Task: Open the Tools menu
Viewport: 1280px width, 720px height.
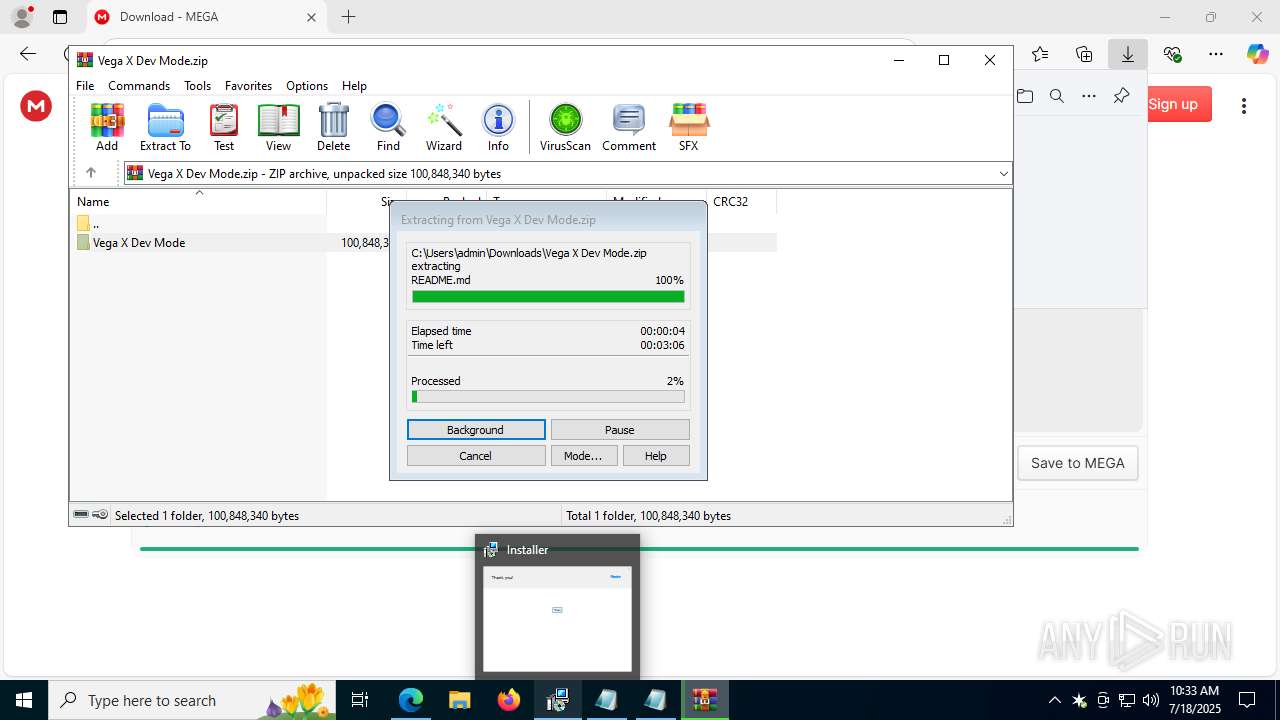Action: pyautogui.click(x=197, y=86)
